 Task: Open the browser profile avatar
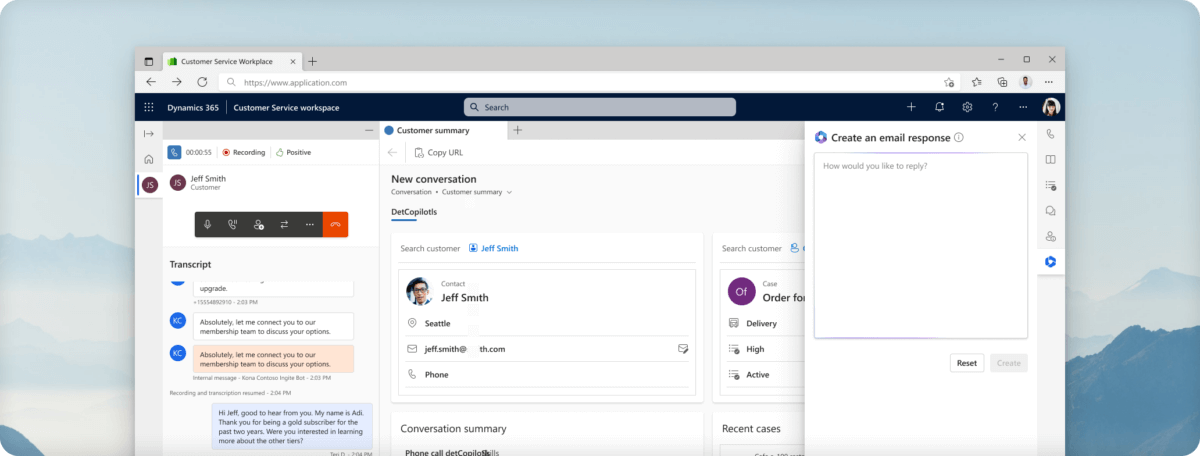[x=1026, y=82]
